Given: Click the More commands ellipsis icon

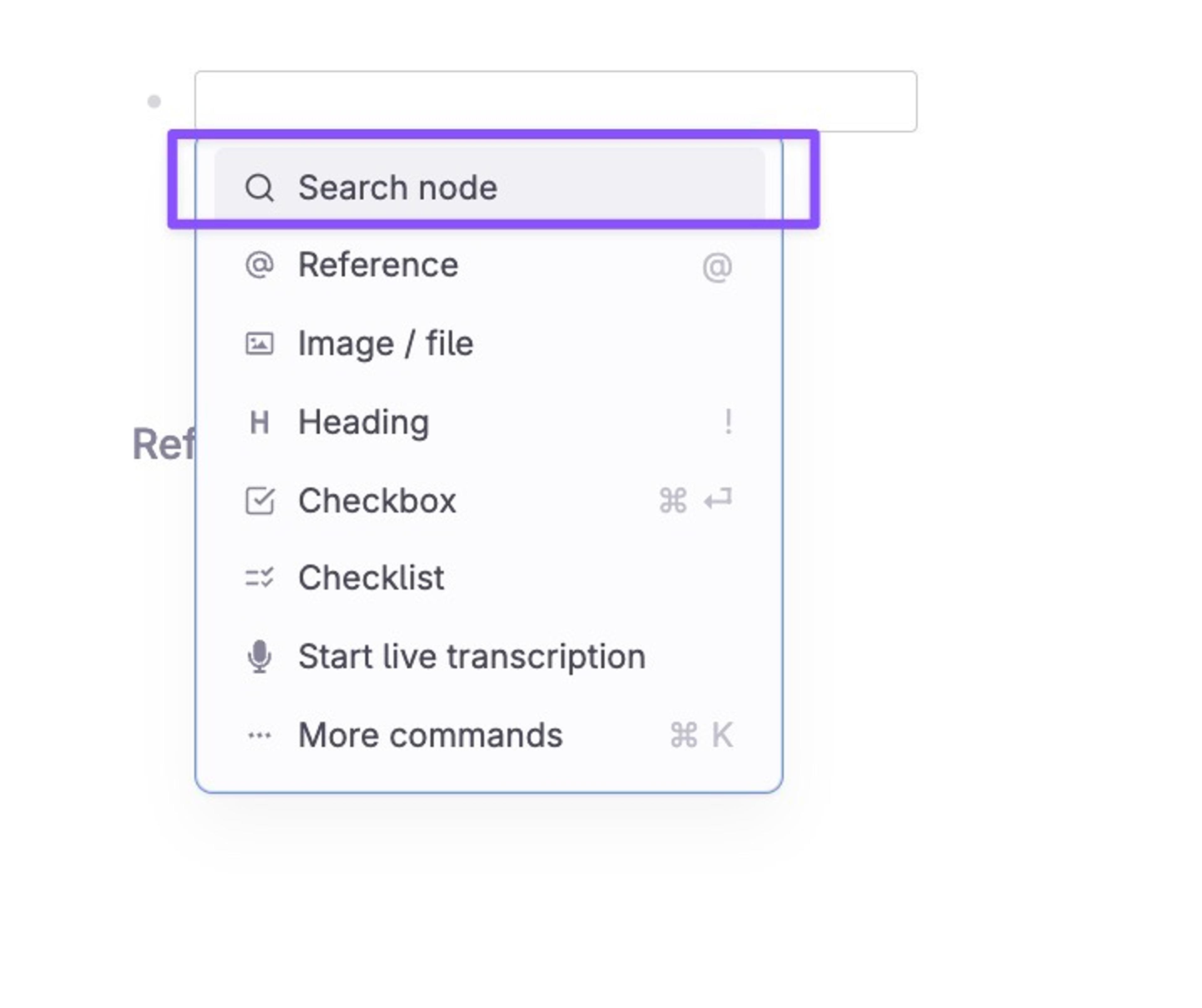Looking at the screenshot, I should [259, 735].
